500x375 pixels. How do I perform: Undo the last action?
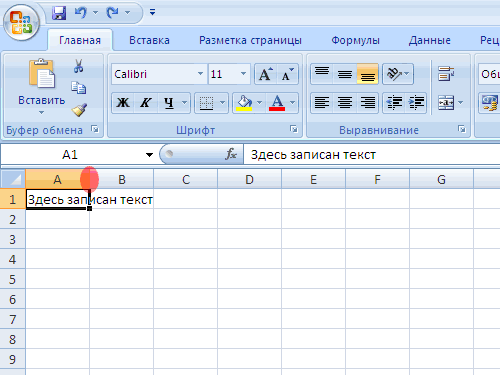[80, 13]
